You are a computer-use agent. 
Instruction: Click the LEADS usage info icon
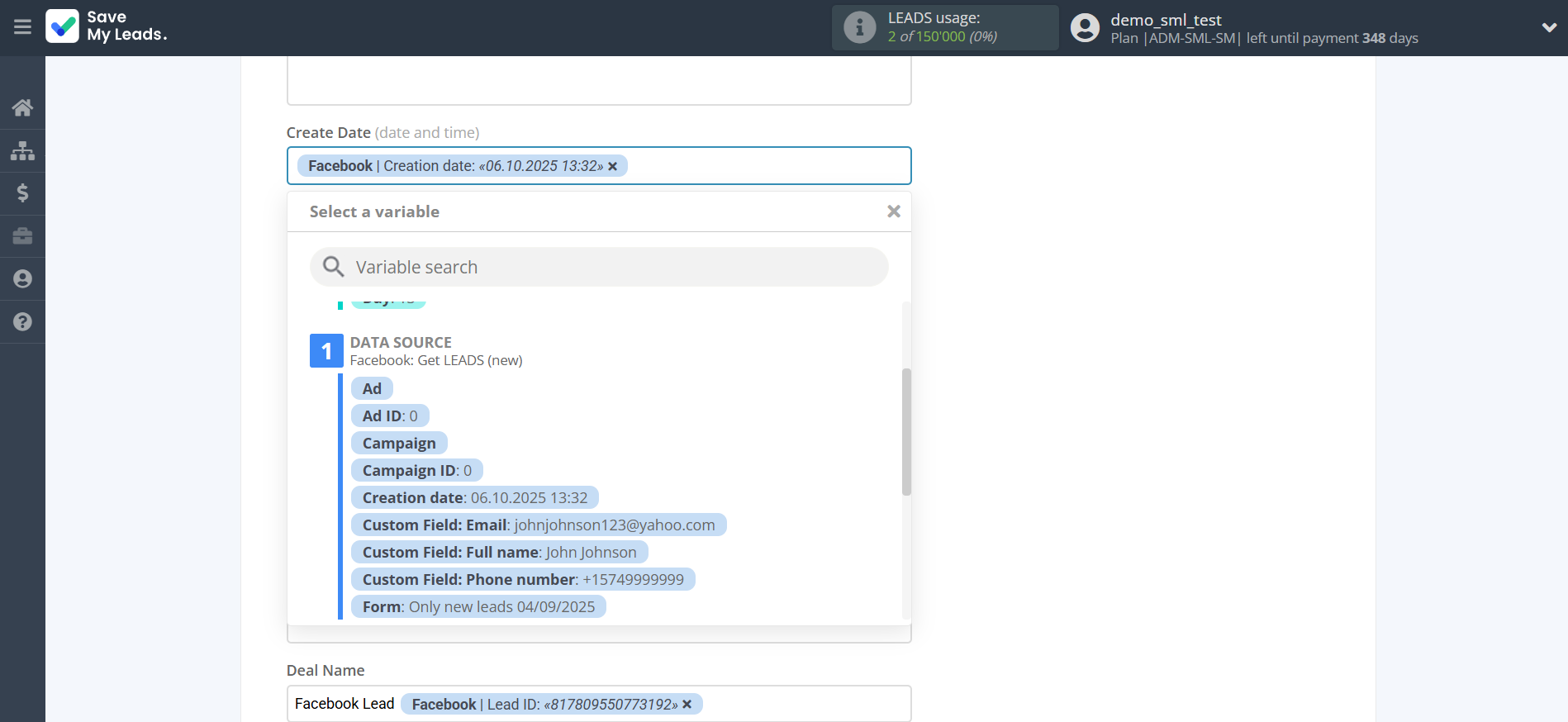[x=859, y=27]
